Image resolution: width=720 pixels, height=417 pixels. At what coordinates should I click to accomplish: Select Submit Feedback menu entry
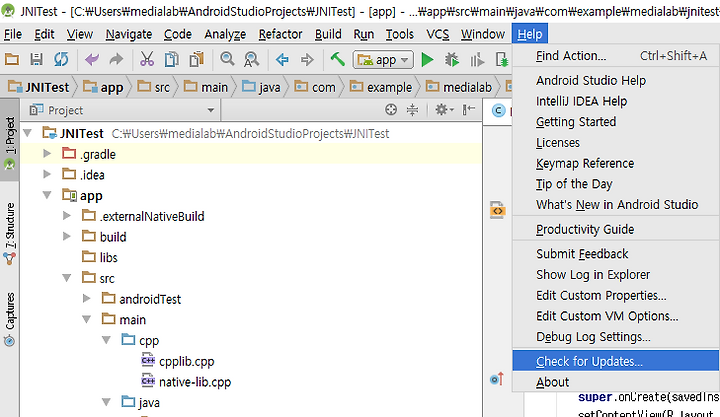[x=615, y=254]
